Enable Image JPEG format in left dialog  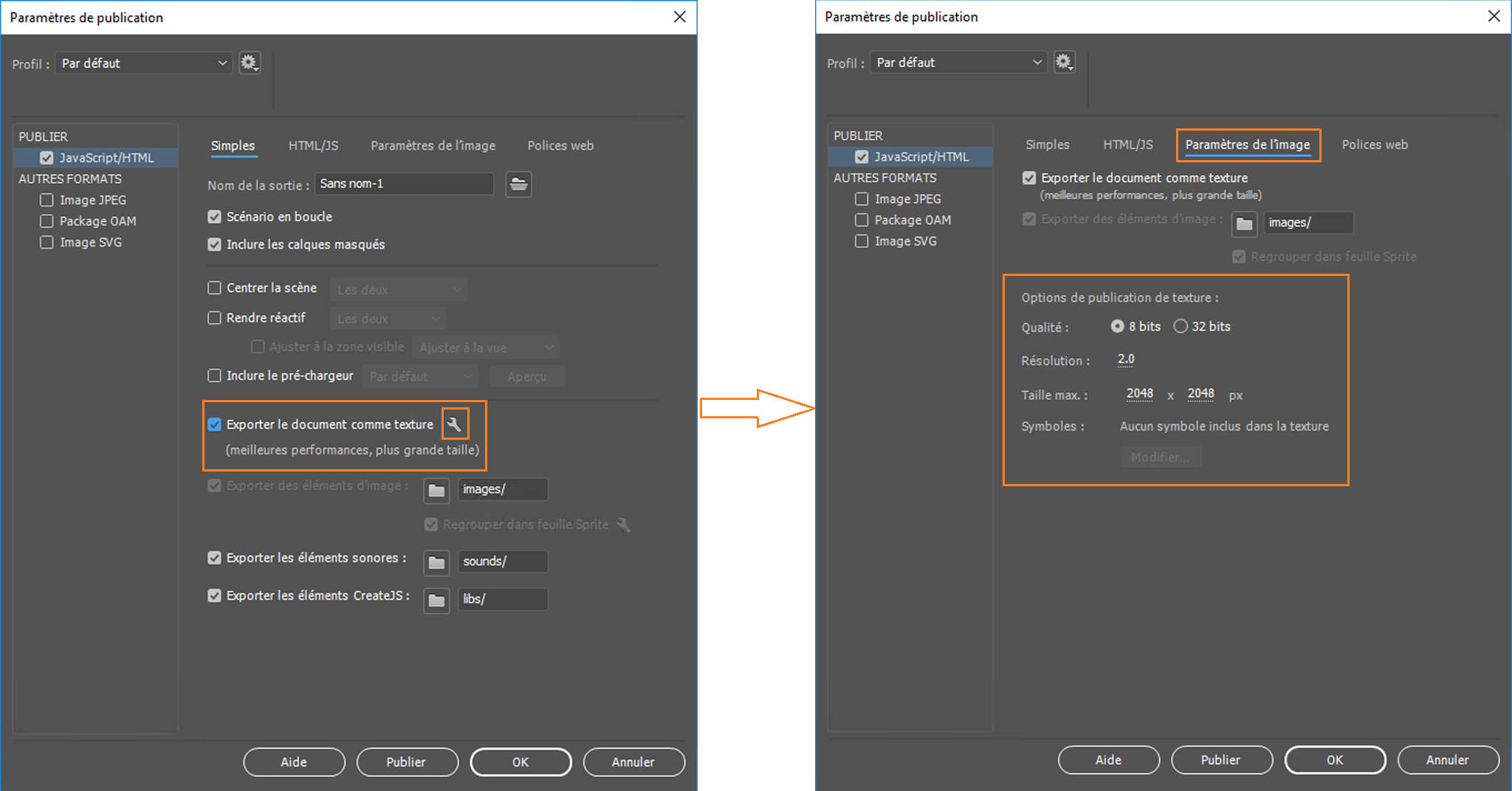47,200
